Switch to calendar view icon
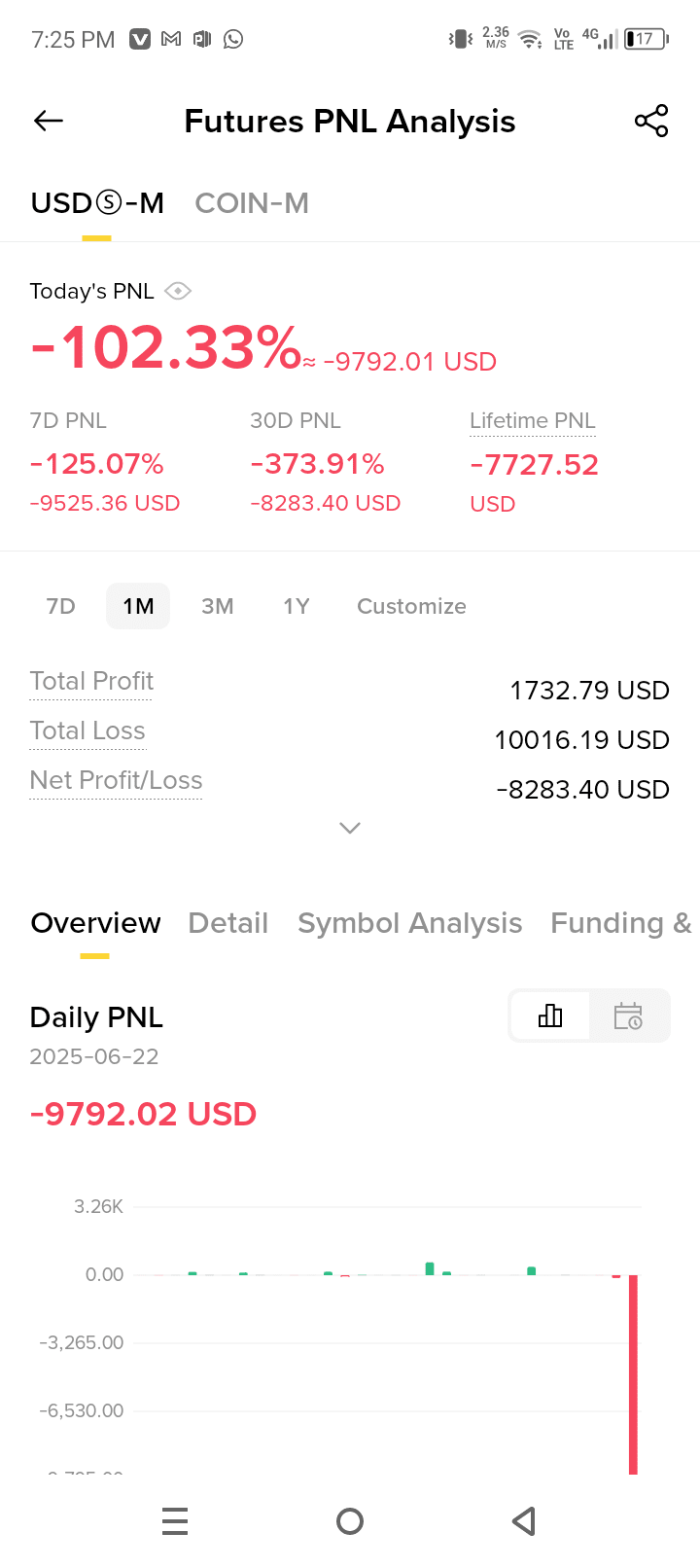Viewport: 700px width, 1568px height. point(628,1016)
